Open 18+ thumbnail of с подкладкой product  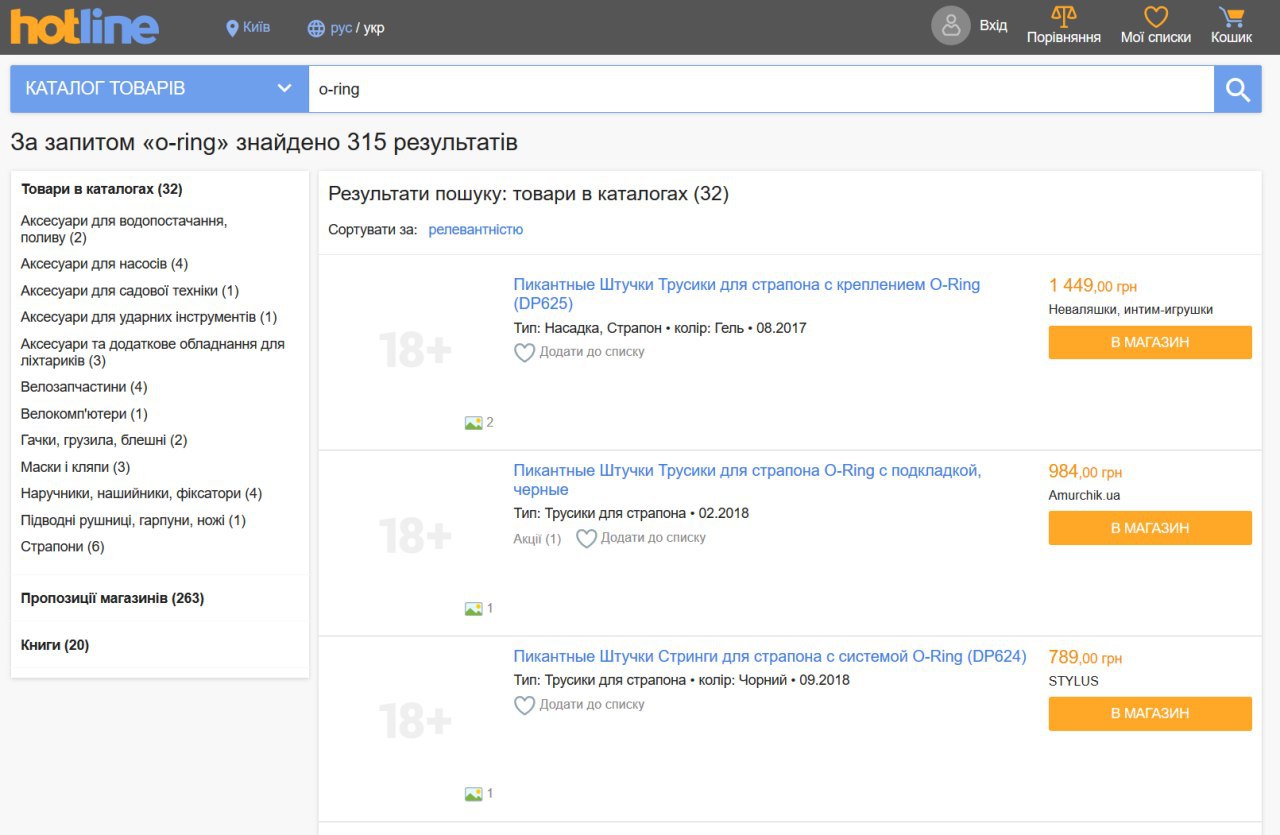415,536
